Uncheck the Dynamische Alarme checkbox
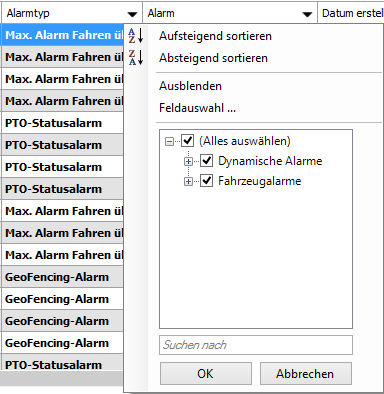Image resolution: width=384 pixels, height=394 pixels. click(x=207, y=161)
